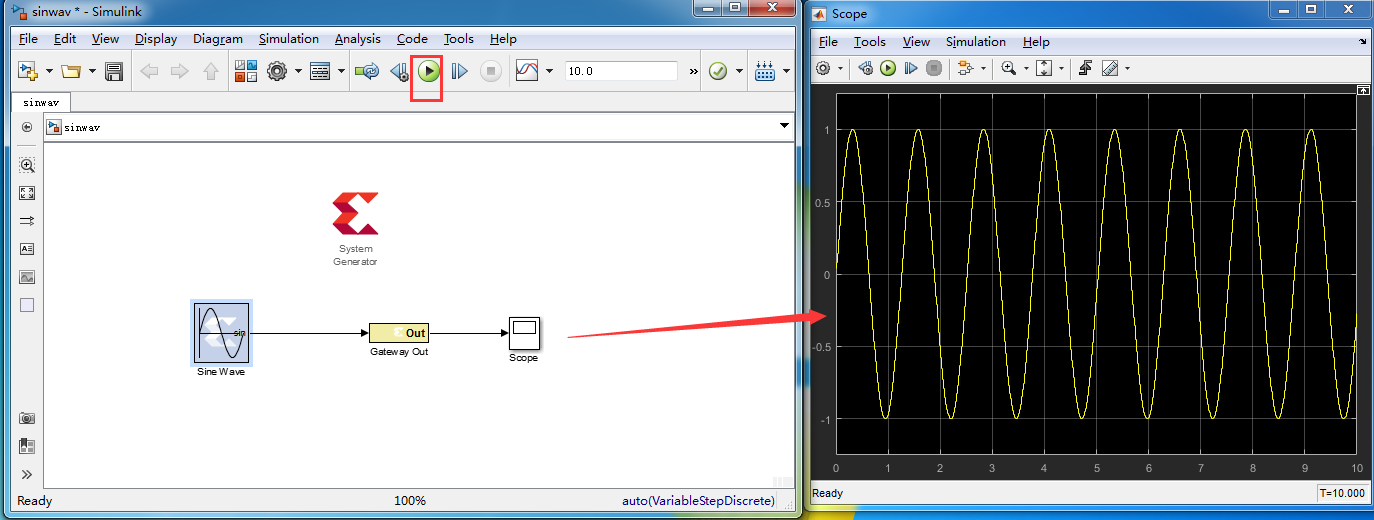
Task: Expand Model Configuration gear dropdown arrow
Action: tap(296, 71)
